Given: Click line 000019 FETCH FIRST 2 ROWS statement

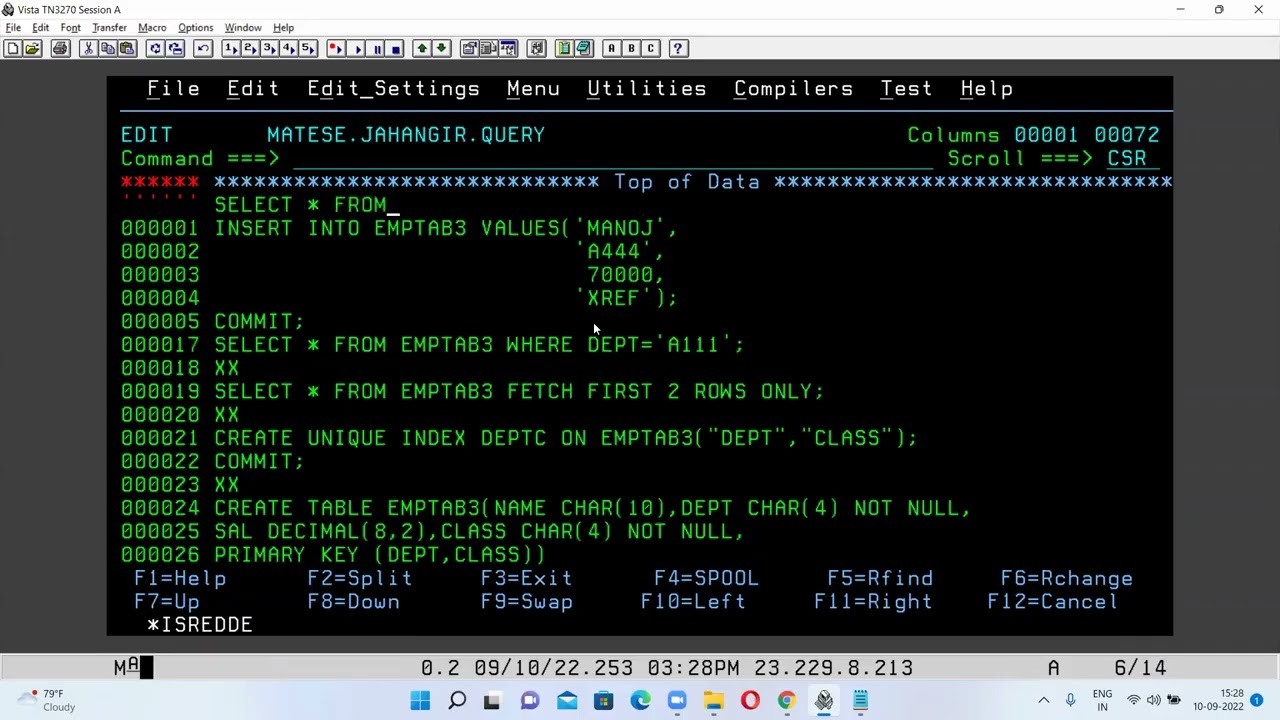Looking at the screenshot, I should point(519,392).
